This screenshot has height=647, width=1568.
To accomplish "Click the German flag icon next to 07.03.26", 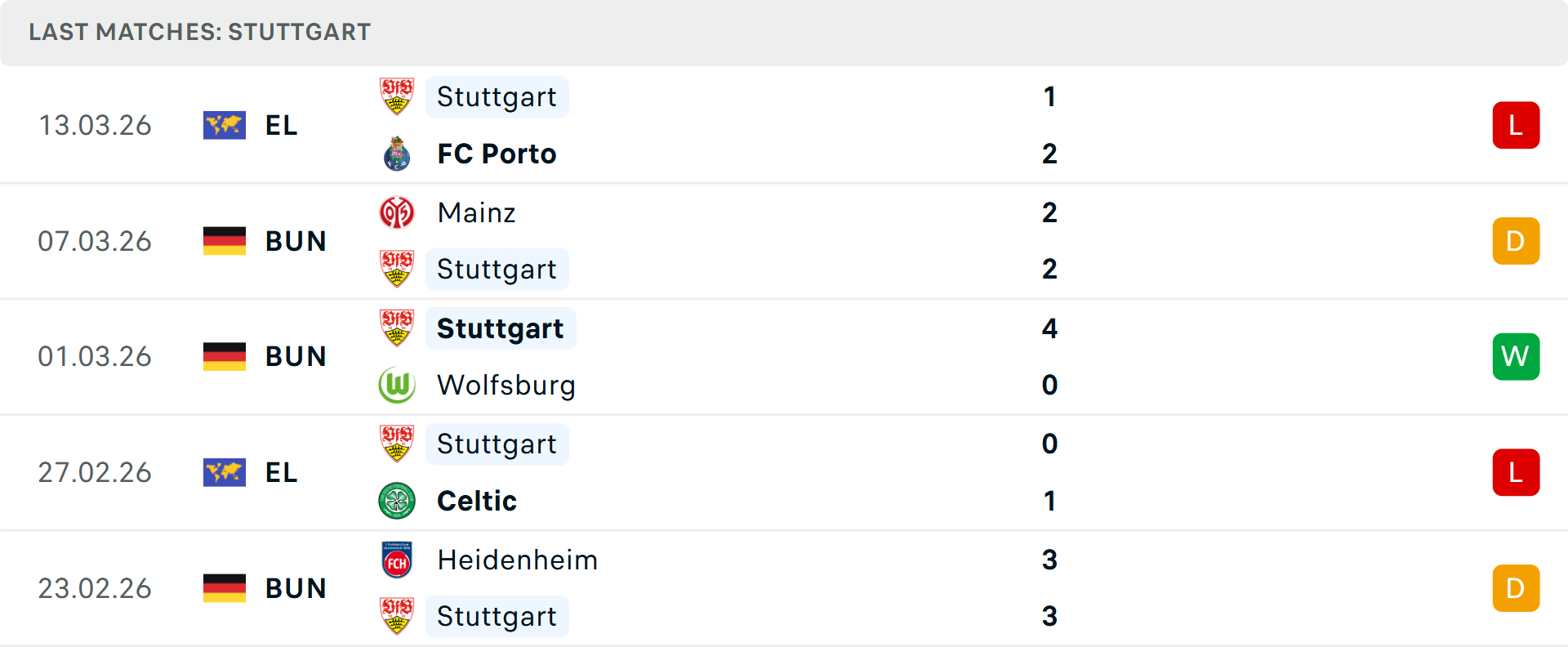I will 225,241.
